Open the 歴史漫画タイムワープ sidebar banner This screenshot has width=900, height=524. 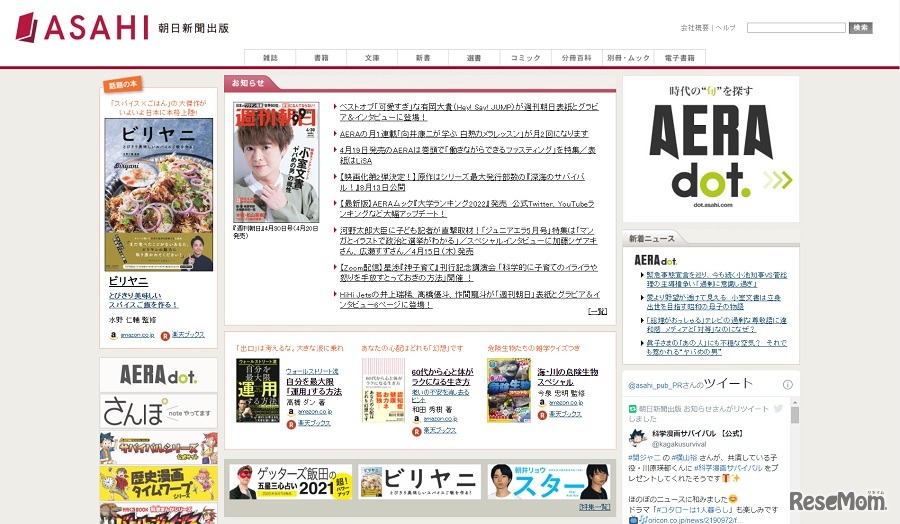(x=158, y=483)
